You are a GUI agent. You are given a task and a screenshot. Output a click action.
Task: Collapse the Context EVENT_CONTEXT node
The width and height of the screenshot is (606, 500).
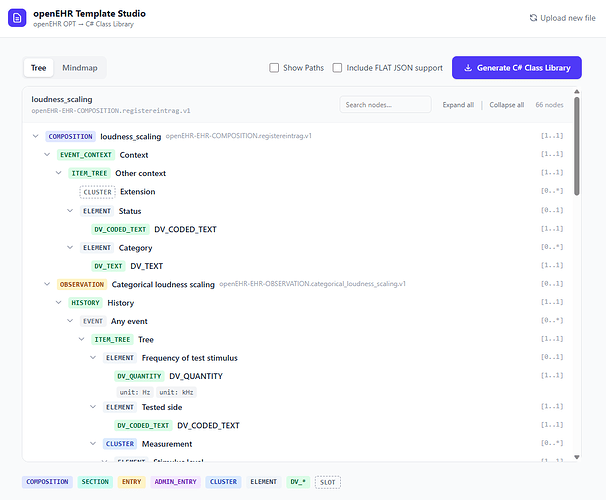[x=47, y=155]
